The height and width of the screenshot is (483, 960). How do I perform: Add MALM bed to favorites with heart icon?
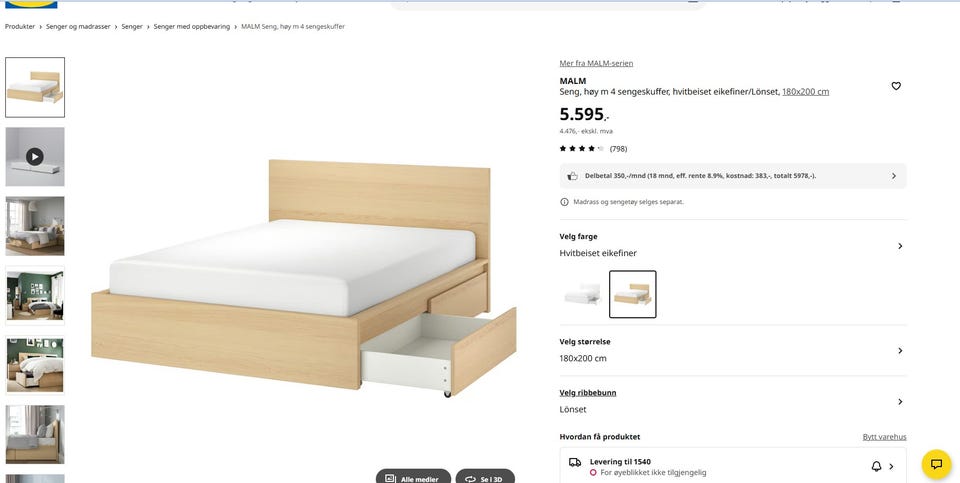click(896, 86)
